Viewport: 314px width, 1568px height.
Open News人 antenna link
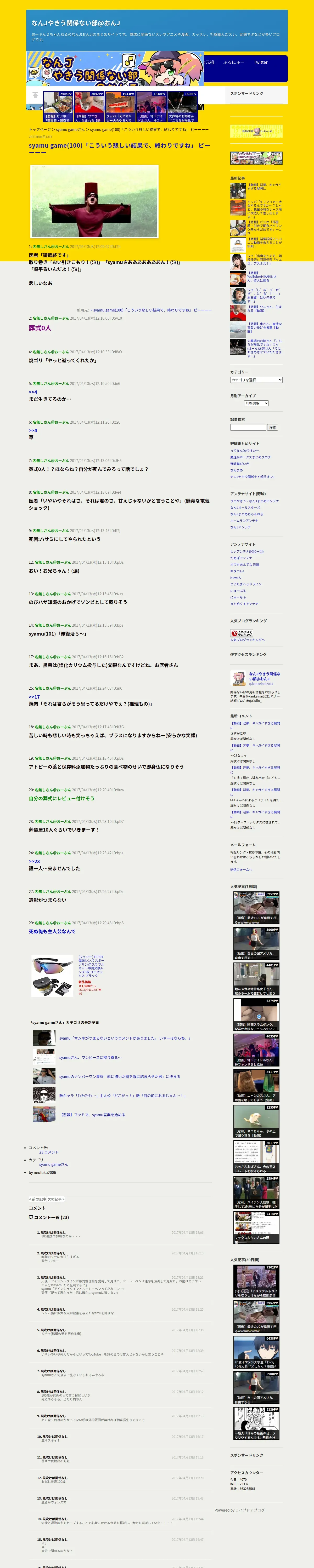coord(236,578)
